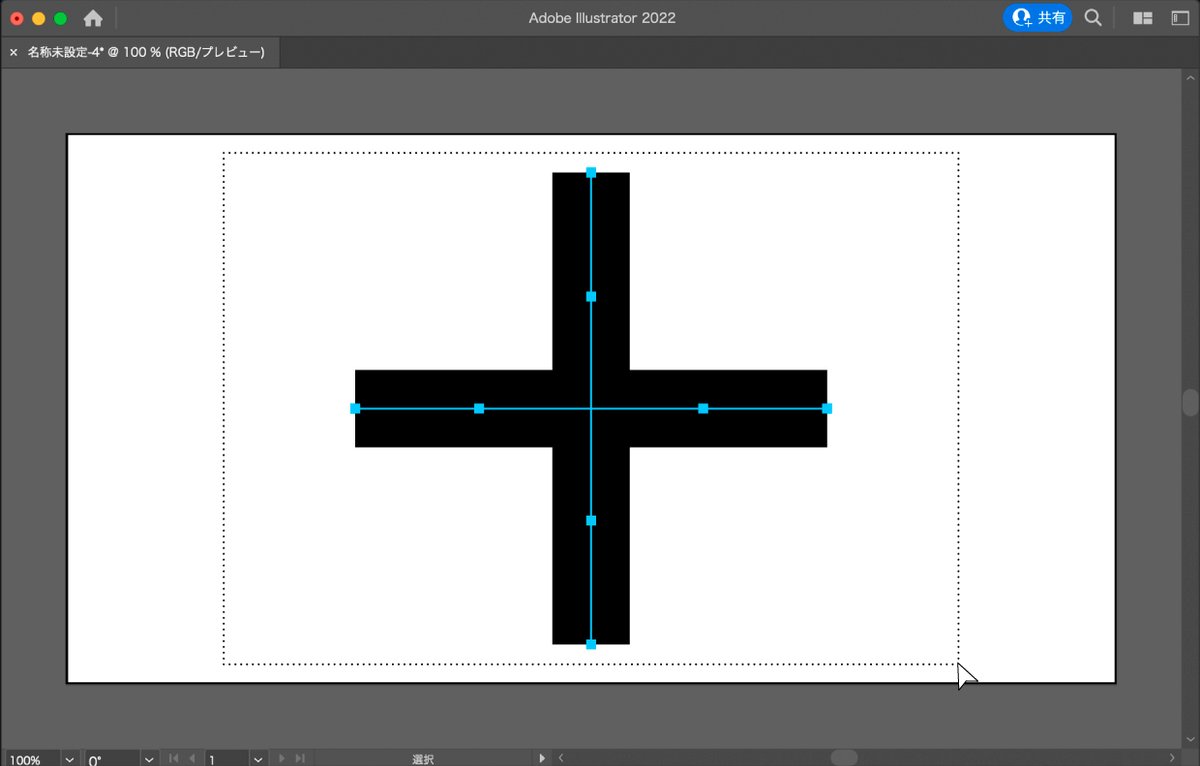Open the Home screen icon
The height and width of the screenshot is (766, 1200).
coord(93,18)
